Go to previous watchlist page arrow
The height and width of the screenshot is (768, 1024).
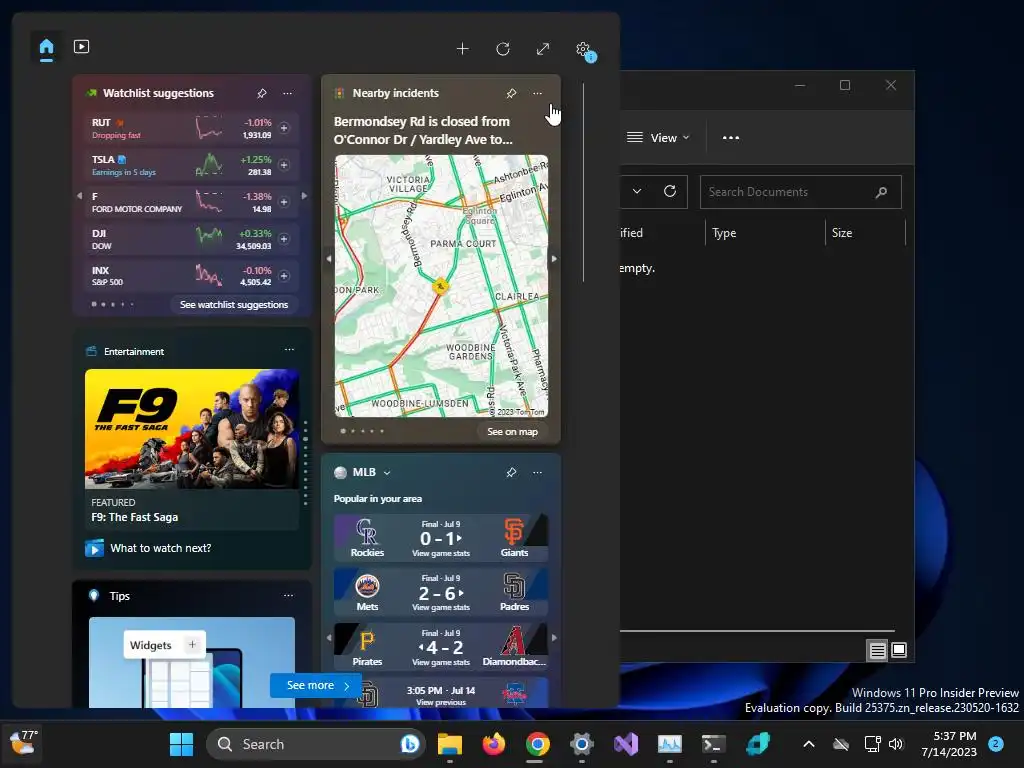[x=80, y=196]
